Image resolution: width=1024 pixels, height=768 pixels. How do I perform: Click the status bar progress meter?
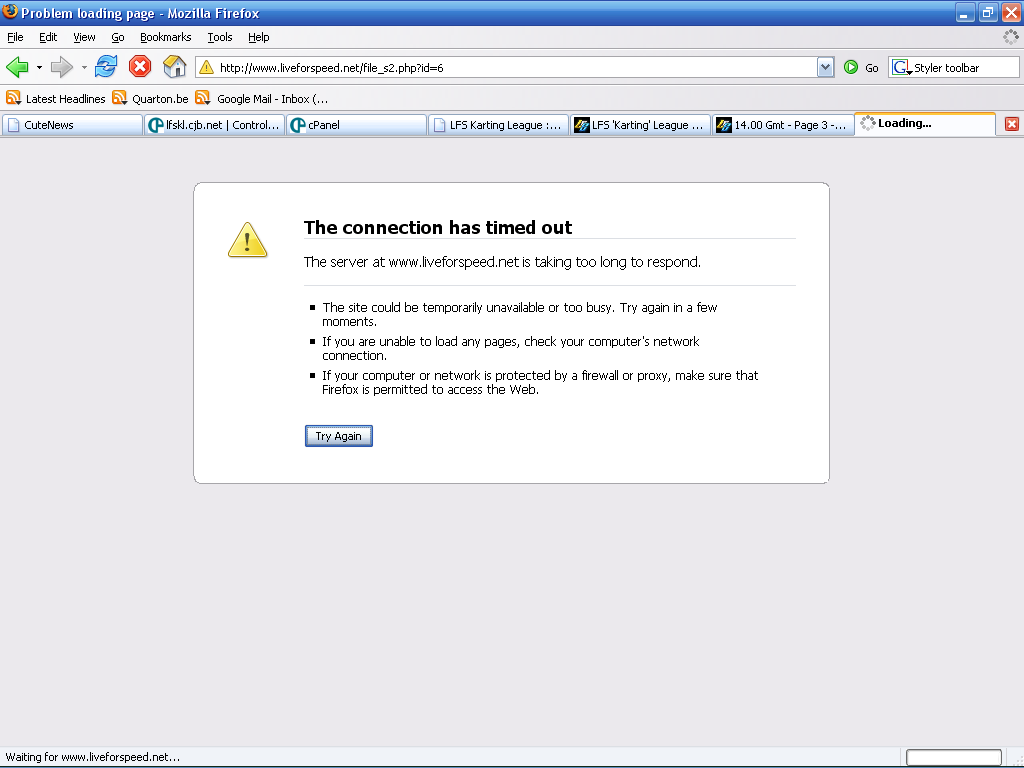[x=953, y=758]
